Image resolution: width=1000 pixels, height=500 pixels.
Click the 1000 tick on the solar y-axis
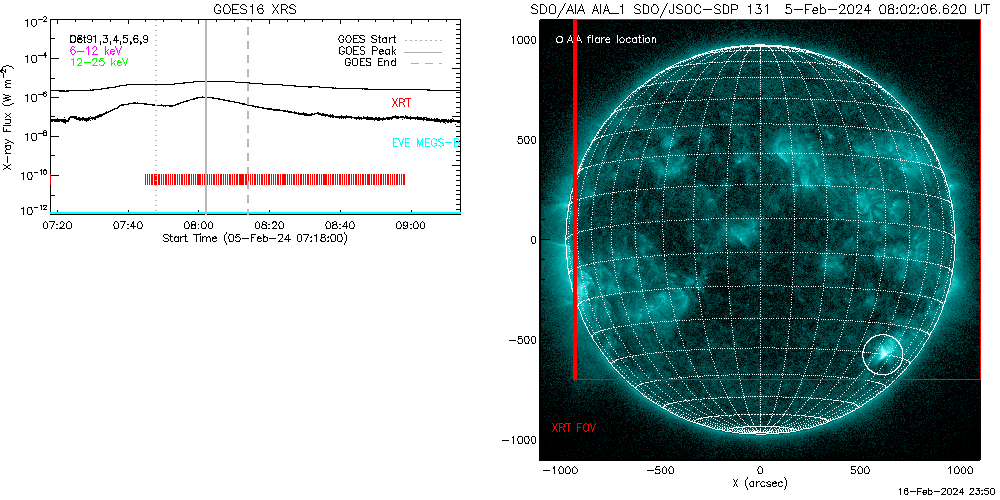point(522,40)
